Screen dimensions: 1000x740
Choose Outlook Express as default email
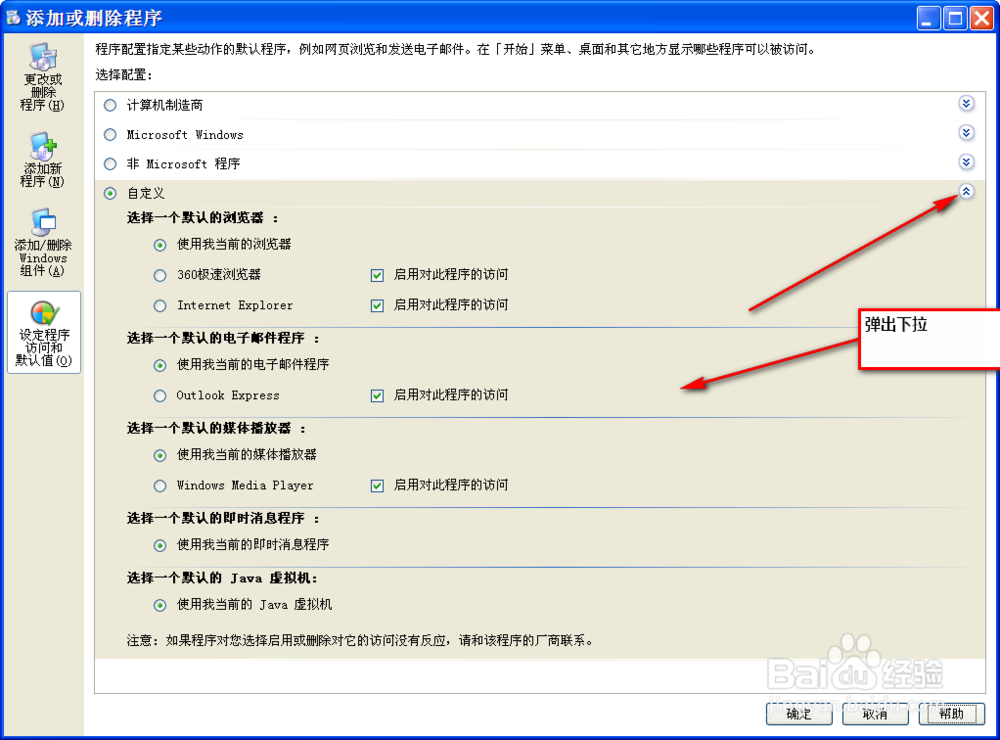click(160, 396)
